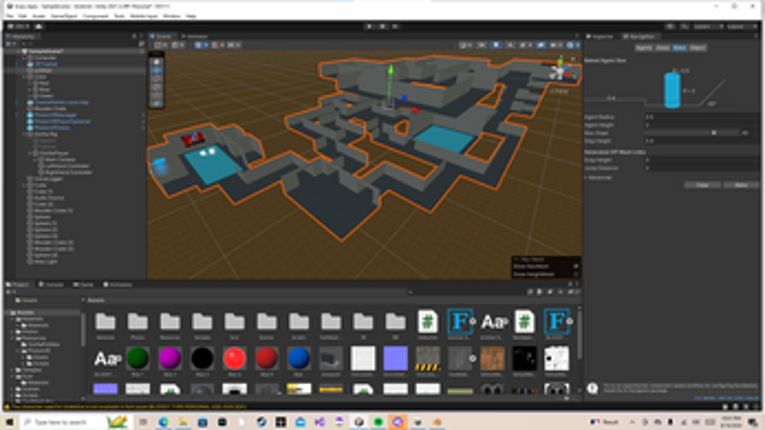Click the orientation gizmo in Scene view
Viewport: 765px width, 430px height.
tap(560, 70)
